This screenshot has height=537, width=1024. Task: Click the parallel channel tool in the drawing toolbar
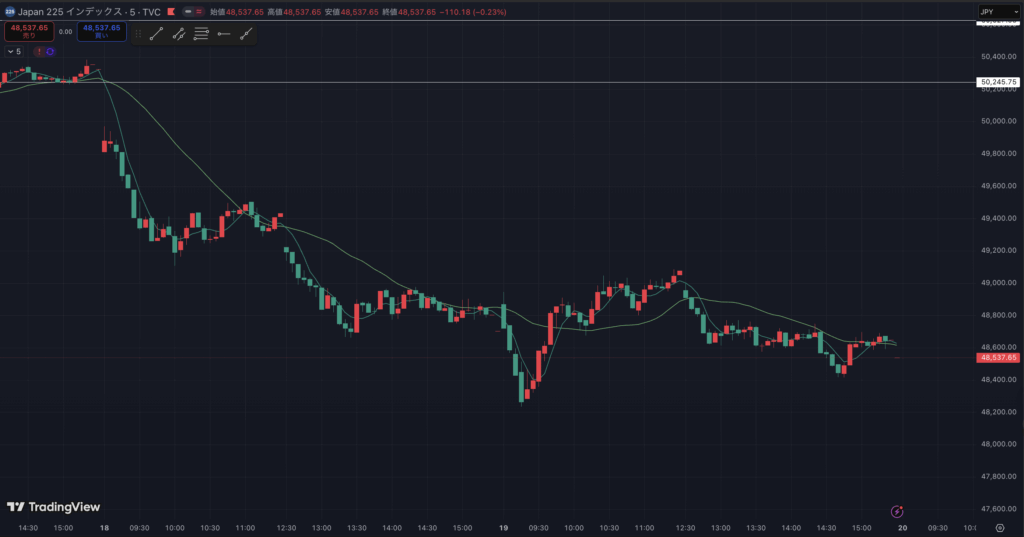(179, 33)
